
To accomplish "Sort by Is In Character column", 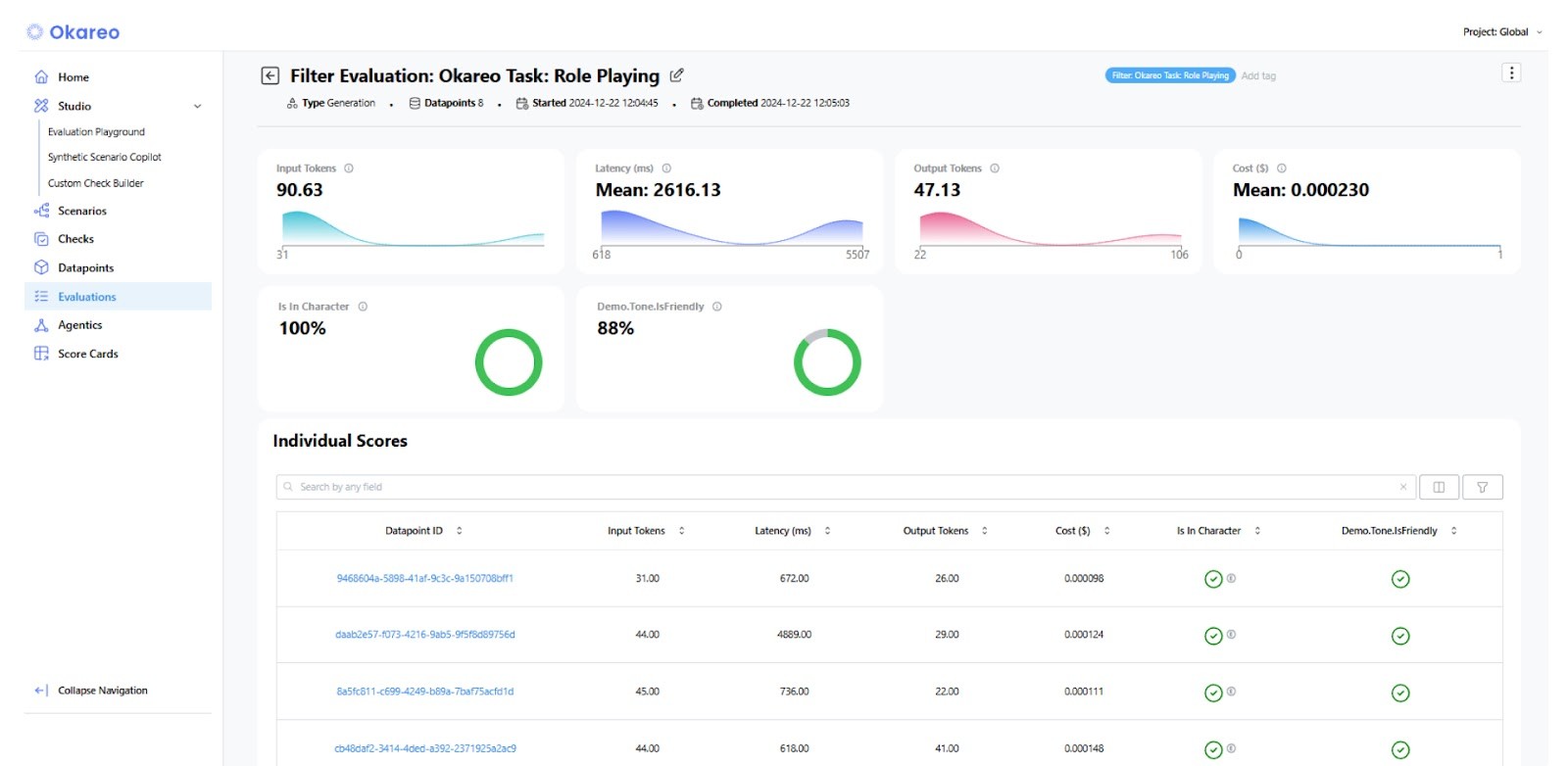I will 1257,531.
